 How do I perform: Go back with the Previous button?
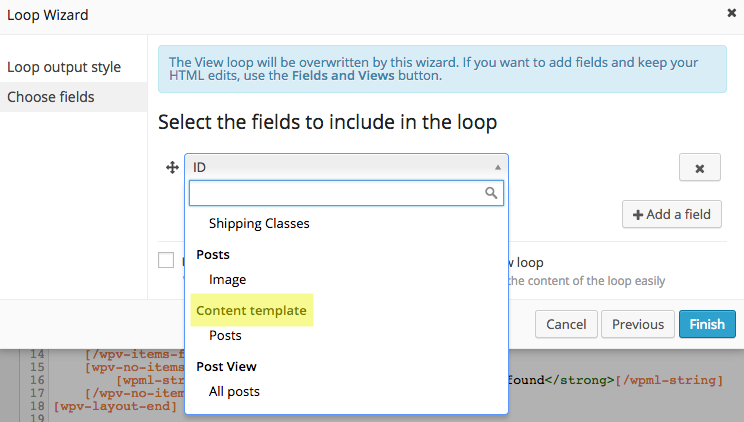pos(638,324)
